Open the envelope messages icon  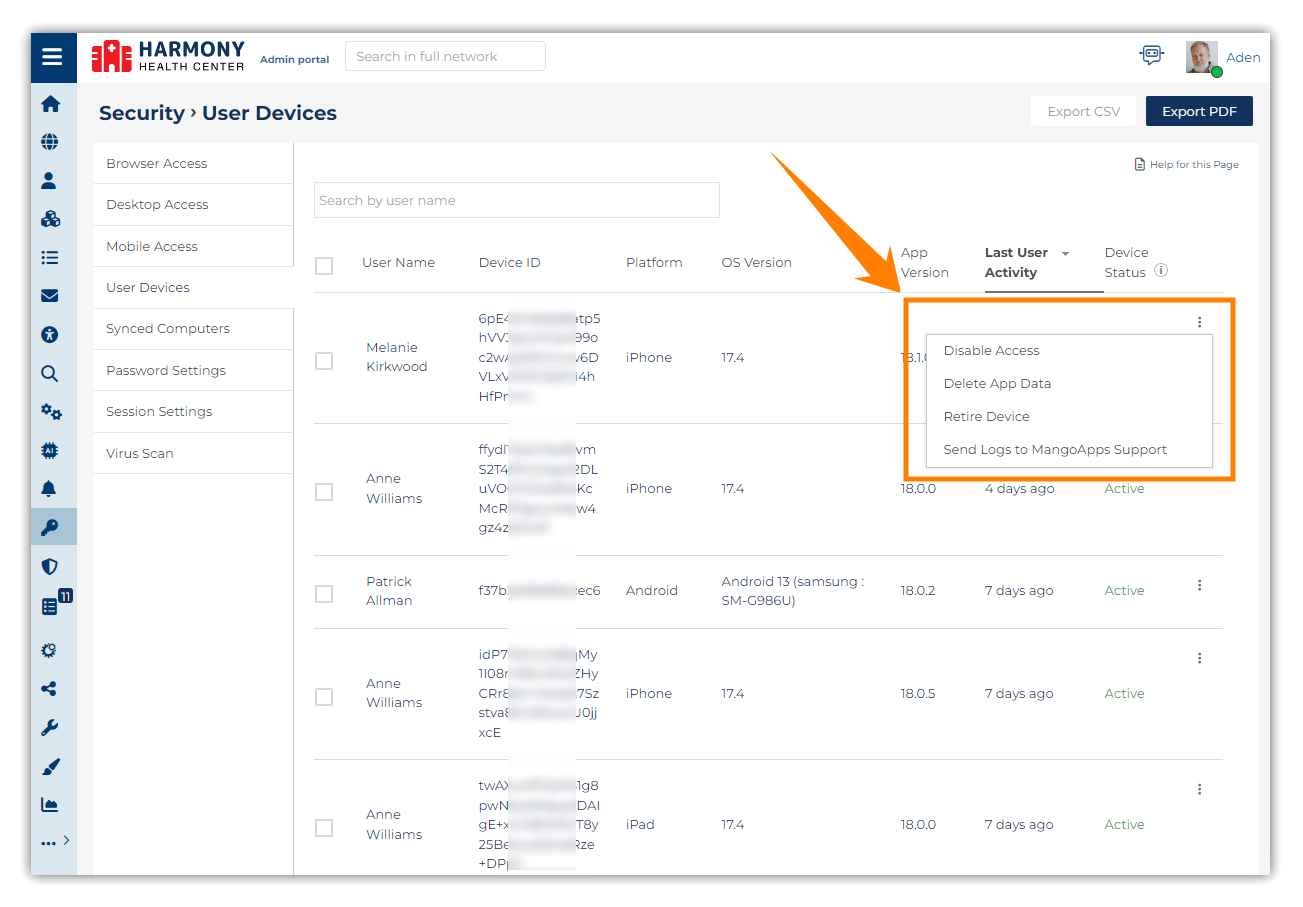coord(50,296)
